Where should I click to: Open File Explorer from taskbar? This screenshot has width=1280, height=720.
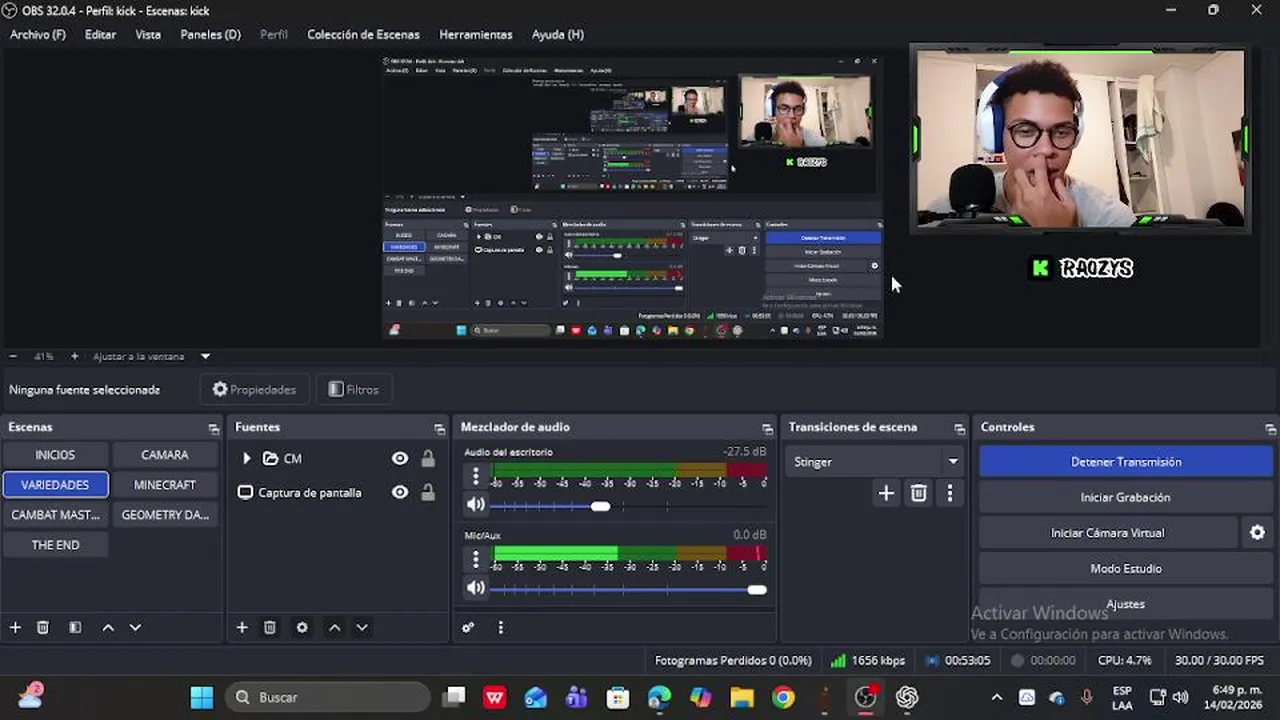[x=742, y=697]
